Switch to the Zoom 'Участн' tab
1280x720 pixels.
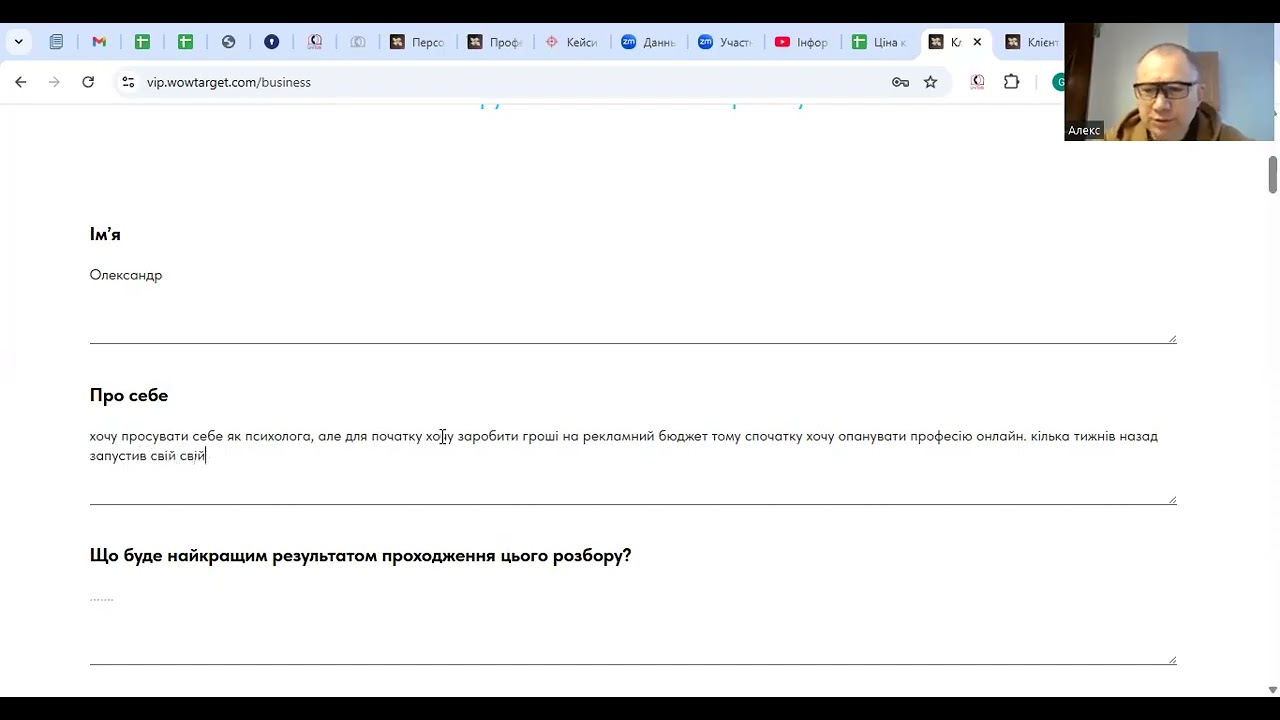point(726,42)
